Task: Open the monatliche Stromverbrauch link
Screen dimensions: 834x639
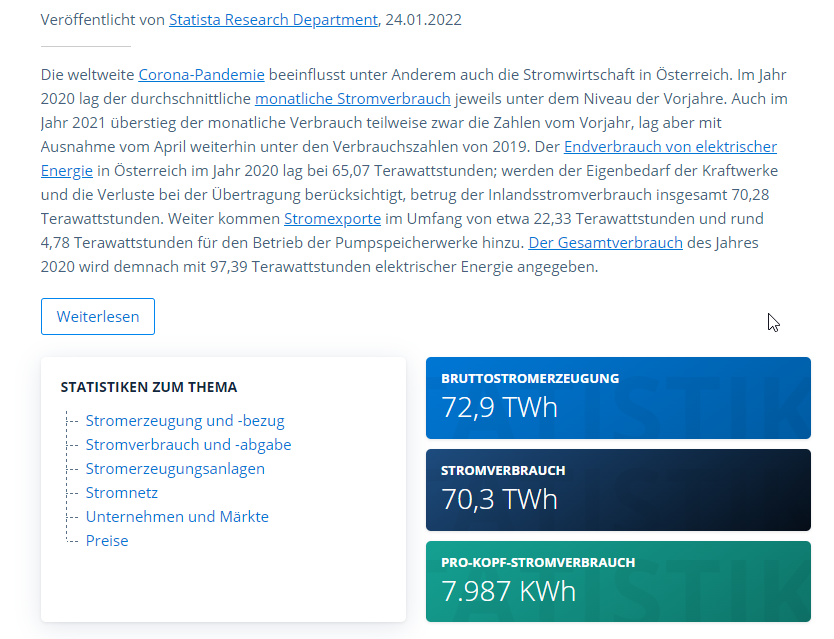Action: (x=353, y=99)
